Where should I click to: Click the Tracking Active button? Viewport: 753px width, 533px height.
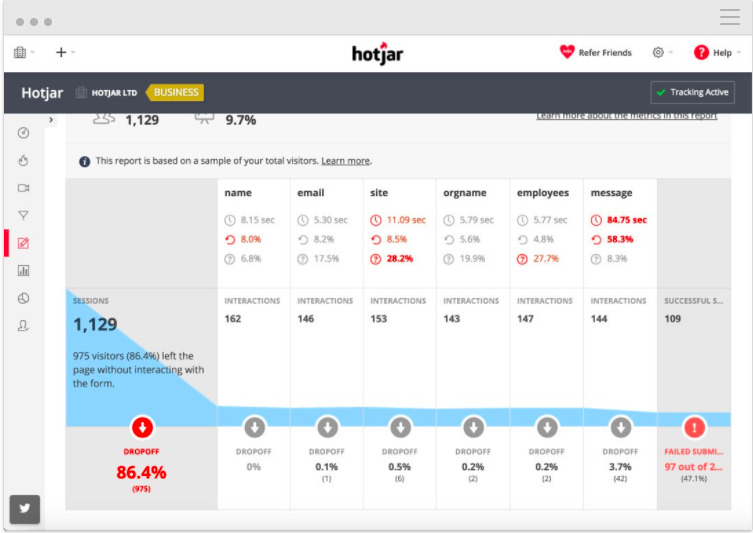tap(692, 92)
